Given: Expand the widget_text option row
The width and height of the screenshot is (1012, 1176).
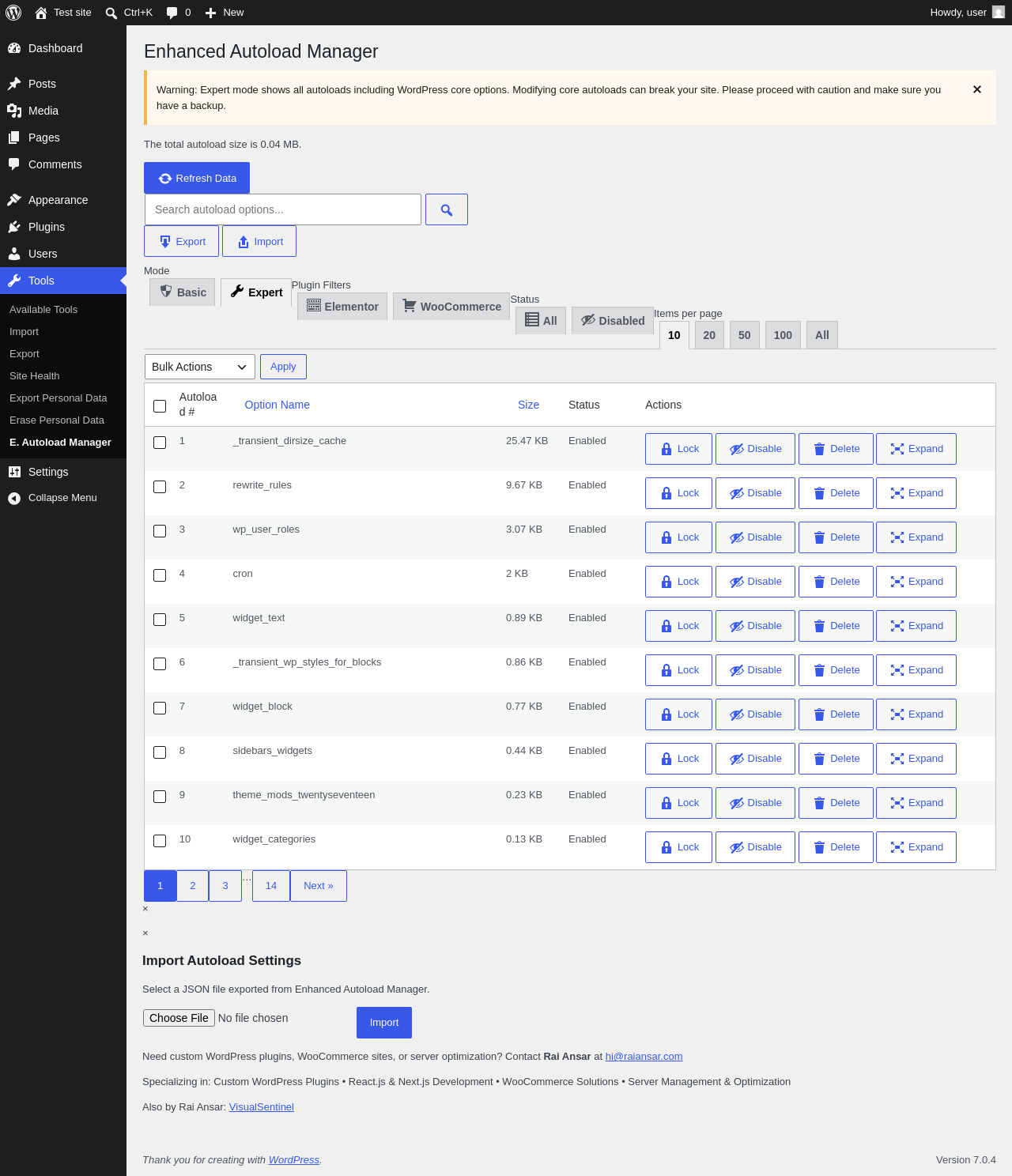Looking at the screenshot, I should pos(916,626).
